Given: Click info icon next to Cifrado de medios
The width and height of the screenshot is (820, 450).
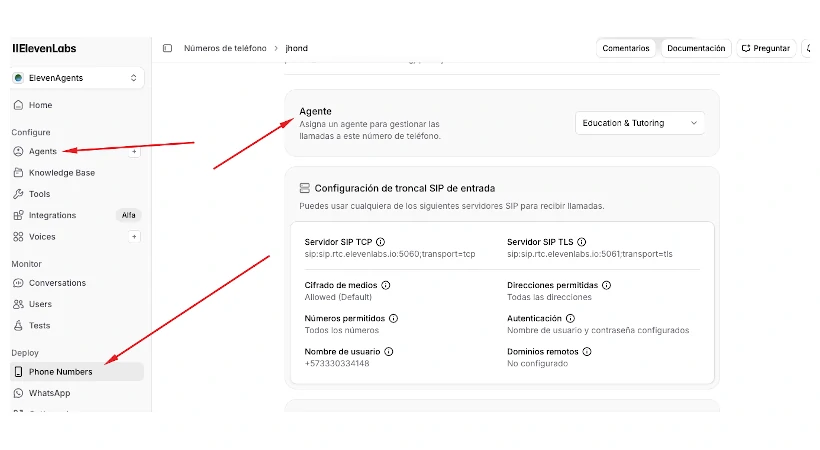Looking at the screenshot, I should (386, 285).
